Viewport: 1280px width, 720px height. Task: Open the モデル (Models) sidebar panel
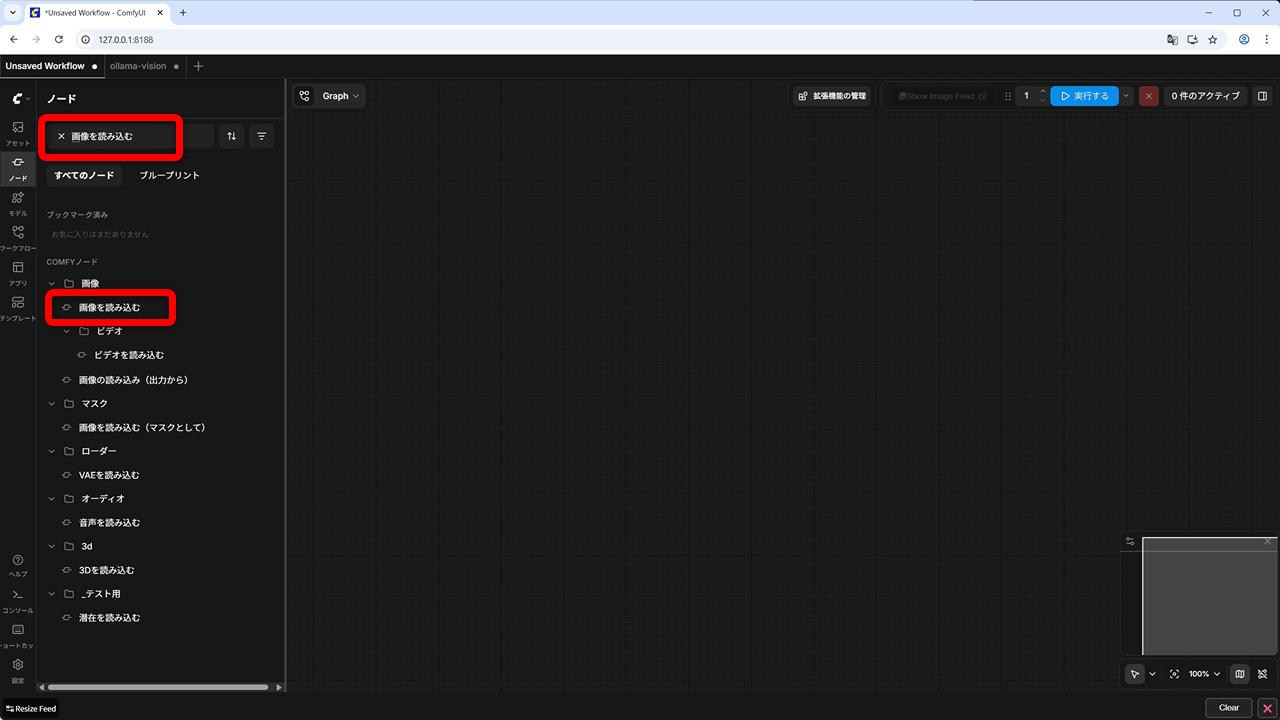pos(18,203)
